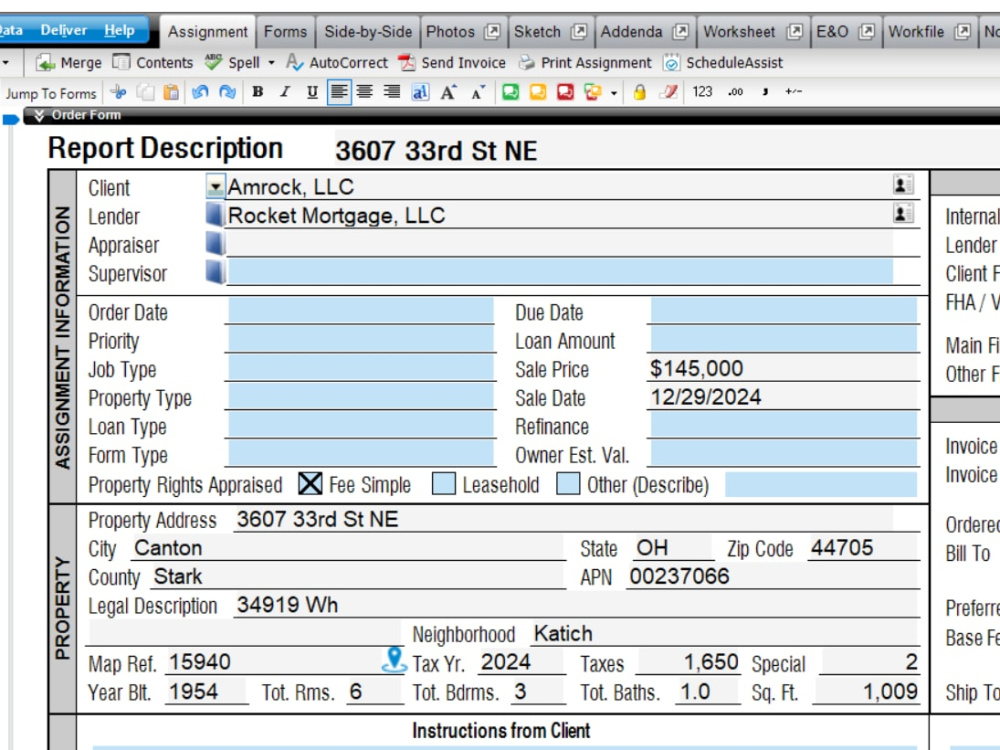The height and width of the screenshot is (750, 1000).
Task: Open the Help menu
Action: click(x=119, y=30)
